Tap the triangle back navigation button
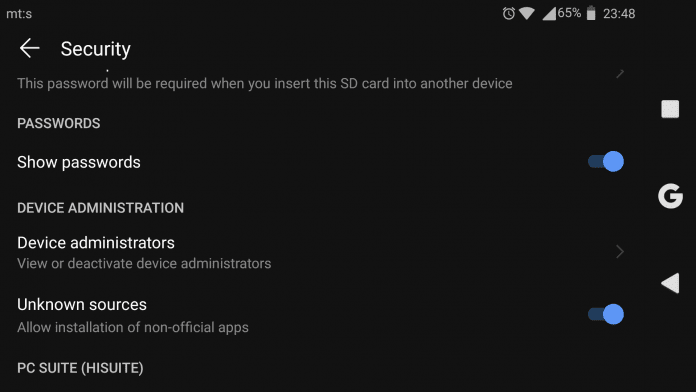 670,283
